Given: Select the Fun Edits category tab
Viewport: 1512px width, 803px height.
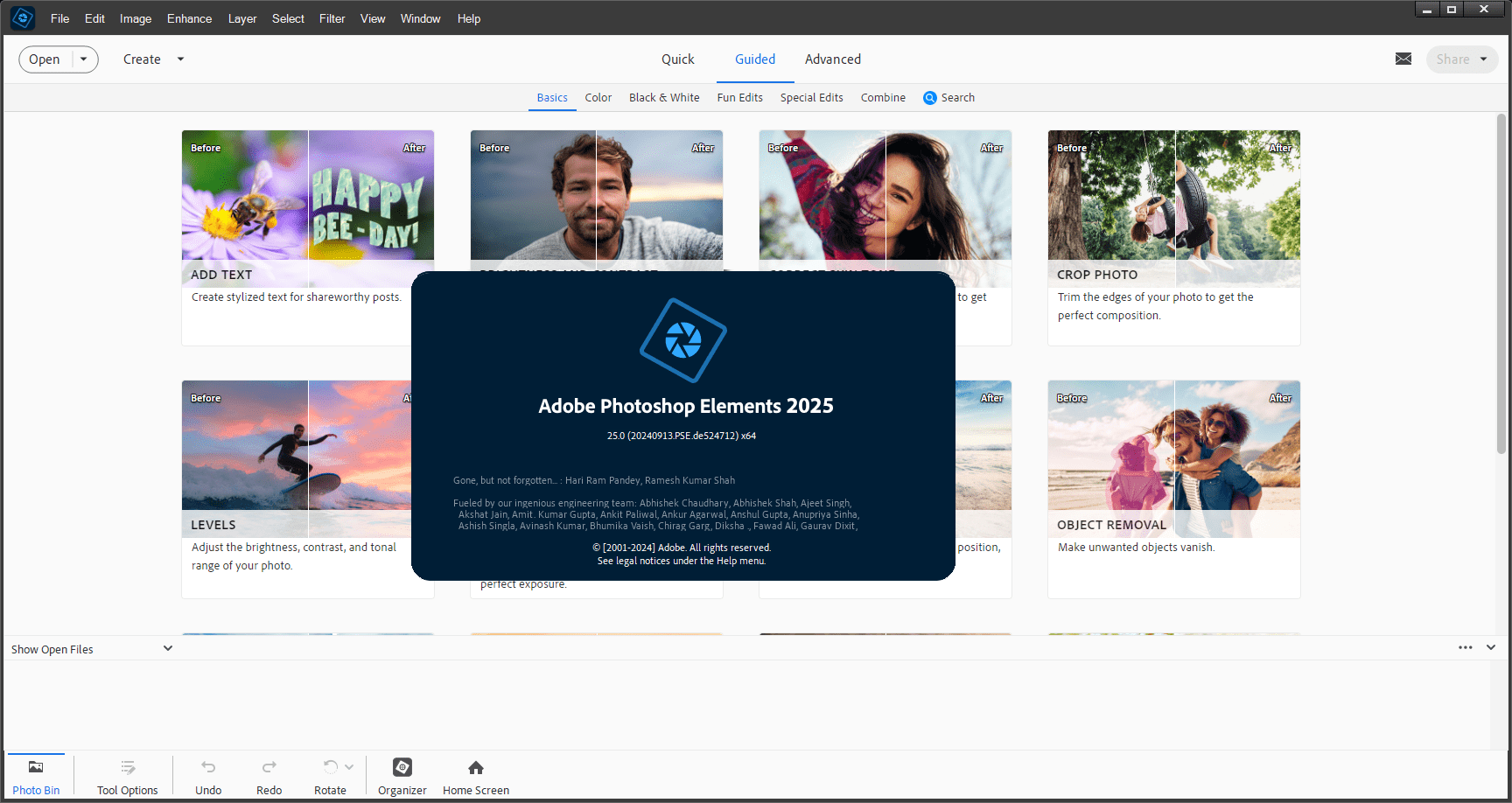Looking at the screenshot, I should click(740, 98).
